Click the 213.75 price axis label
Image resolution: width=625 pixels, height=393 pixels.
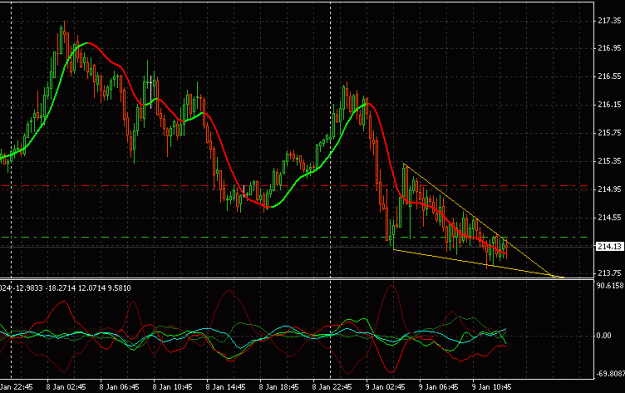pyautogui.click(x=610, y=273)
